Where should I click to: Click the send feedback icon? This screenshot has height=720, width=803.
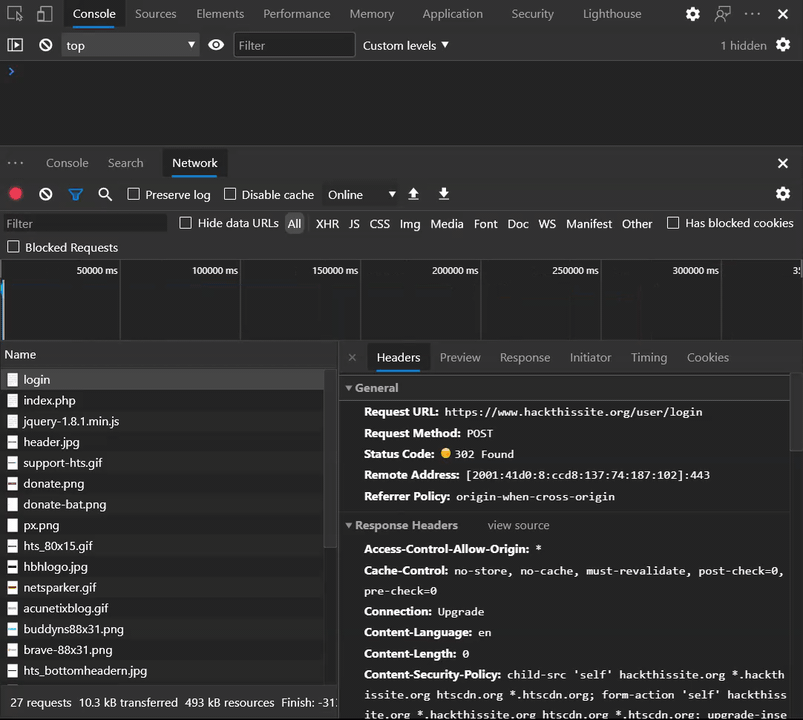point(722,14)
